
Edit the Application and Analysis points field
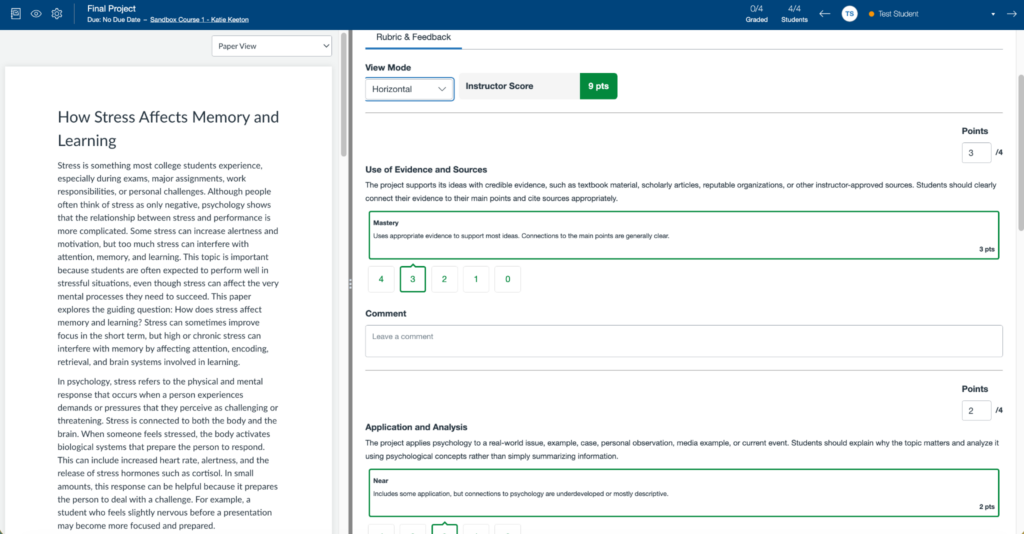click(x=976, y=411)
